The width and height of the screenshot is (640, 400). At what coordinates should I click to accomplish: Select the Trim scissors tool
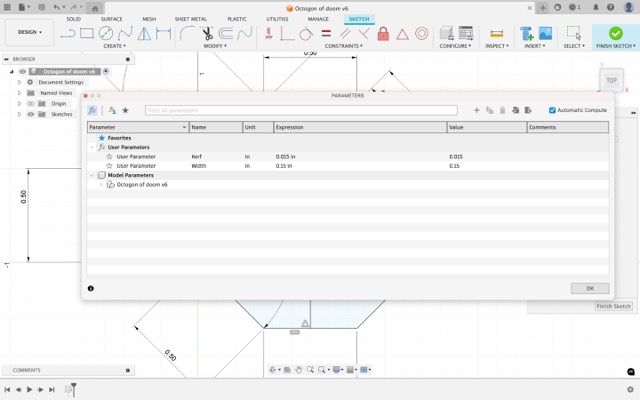(207, 33)
